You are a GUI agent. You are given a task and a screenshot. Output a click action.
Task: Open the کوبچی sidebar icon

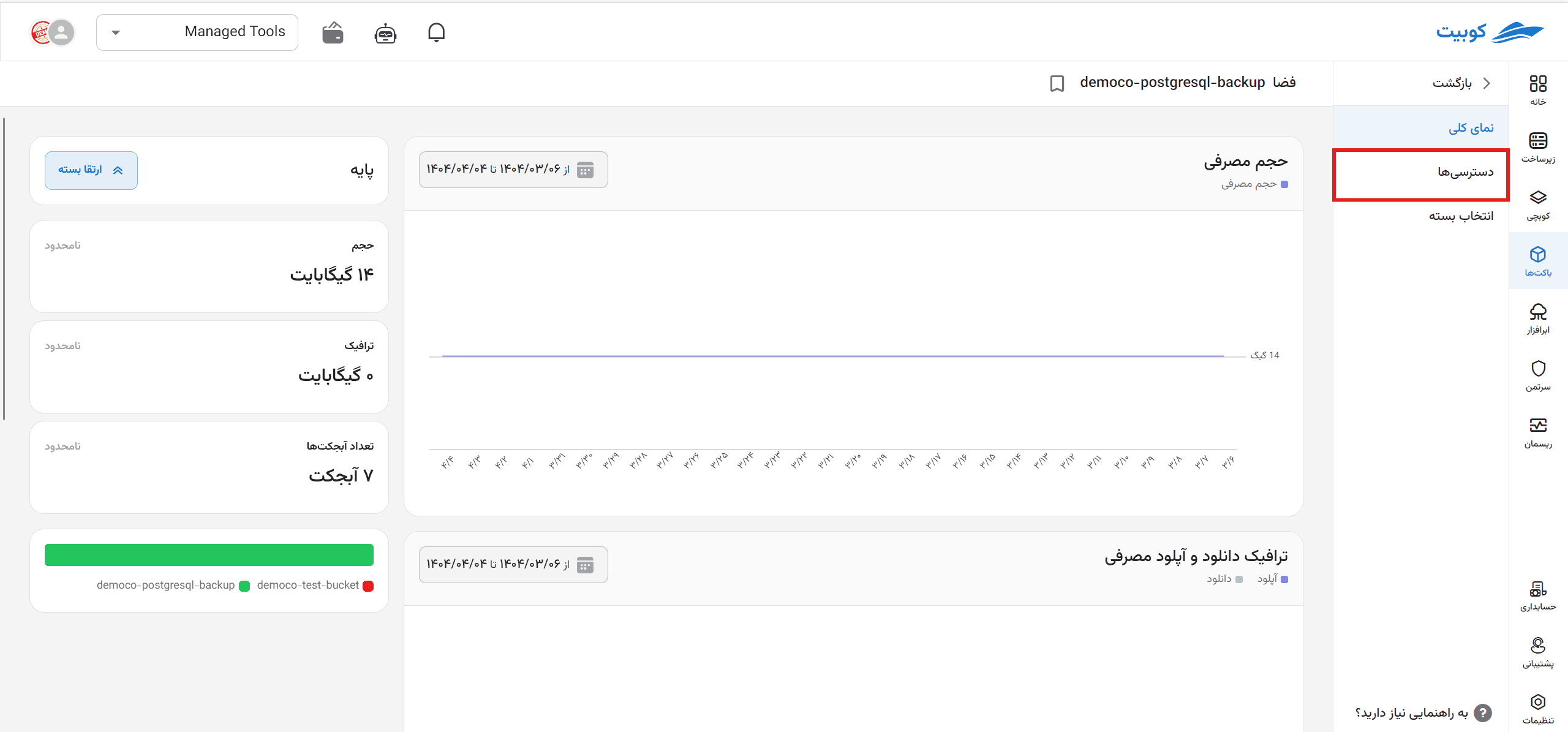point(1538,204)
